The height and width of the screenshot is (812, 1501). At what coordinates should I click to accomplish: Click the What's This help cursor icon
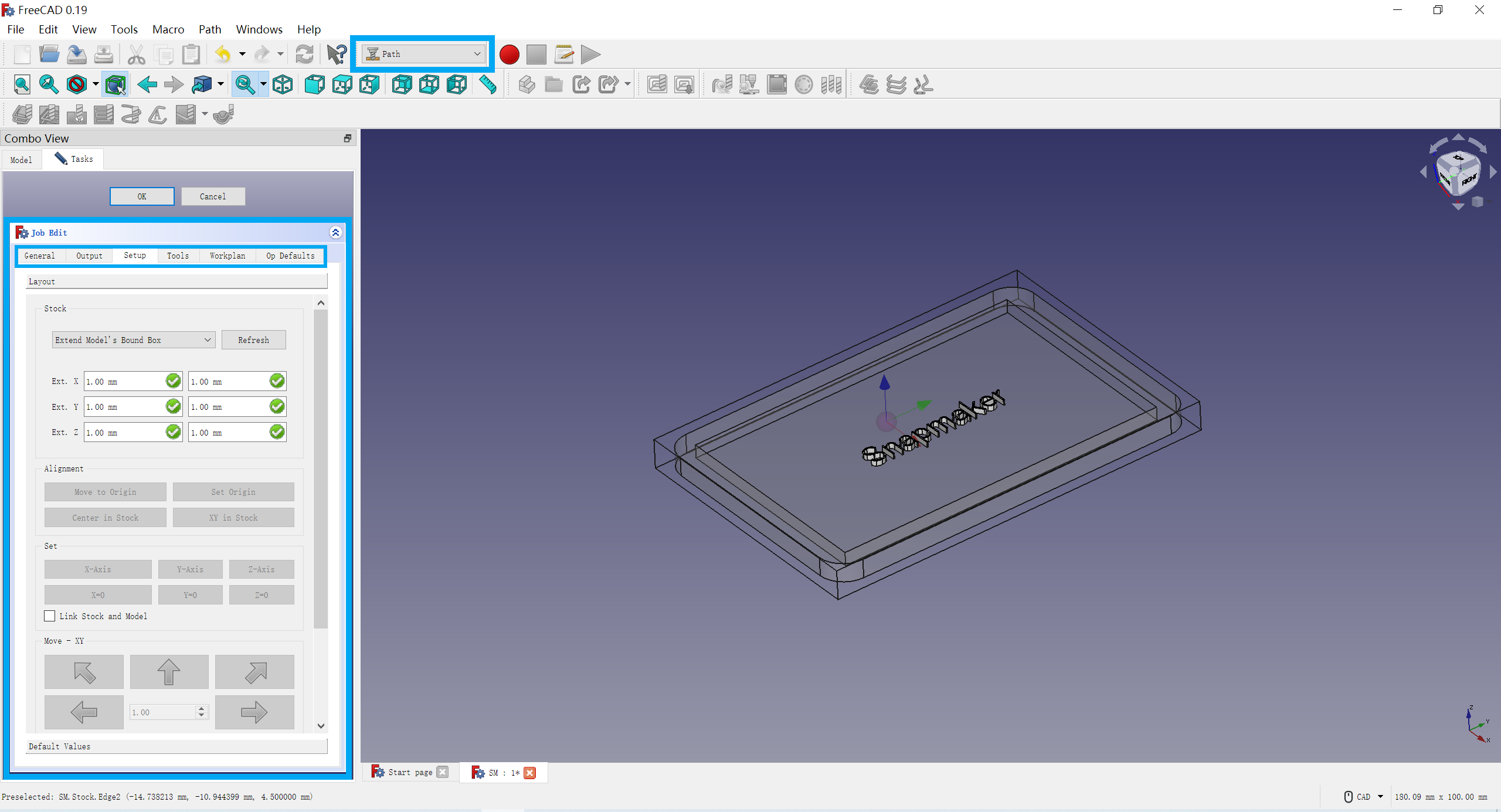pyautogui.click(x=337, y=55)
